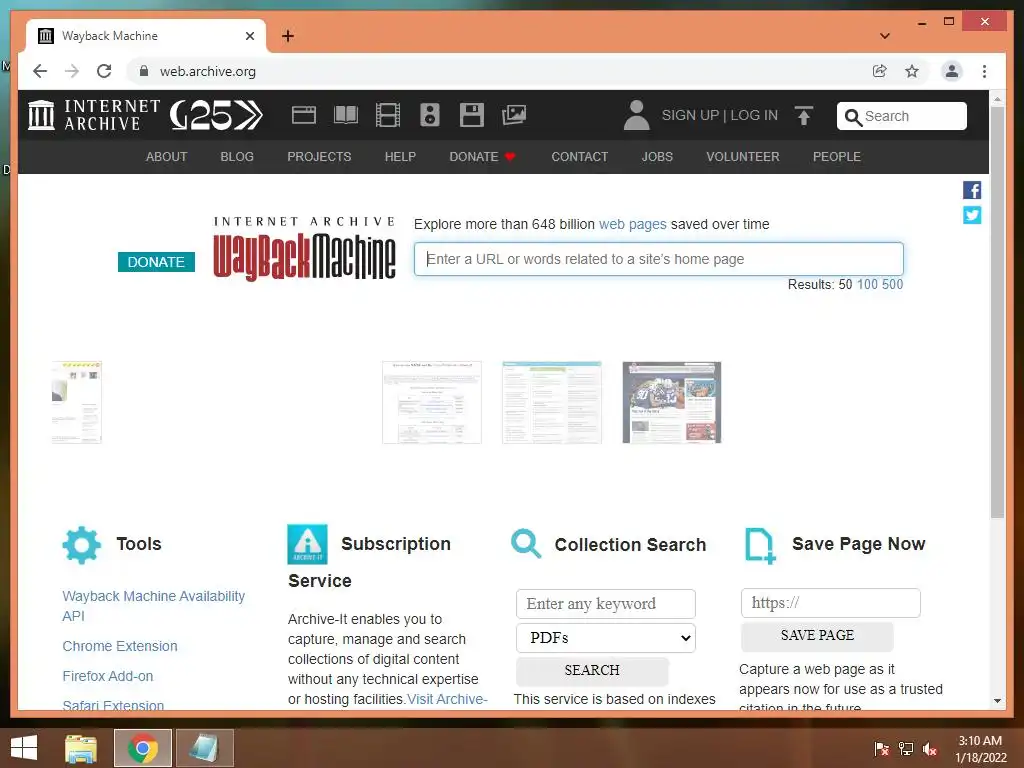Expand Chrome tab search chevron

pyautogui.click(x=885, y=36)
